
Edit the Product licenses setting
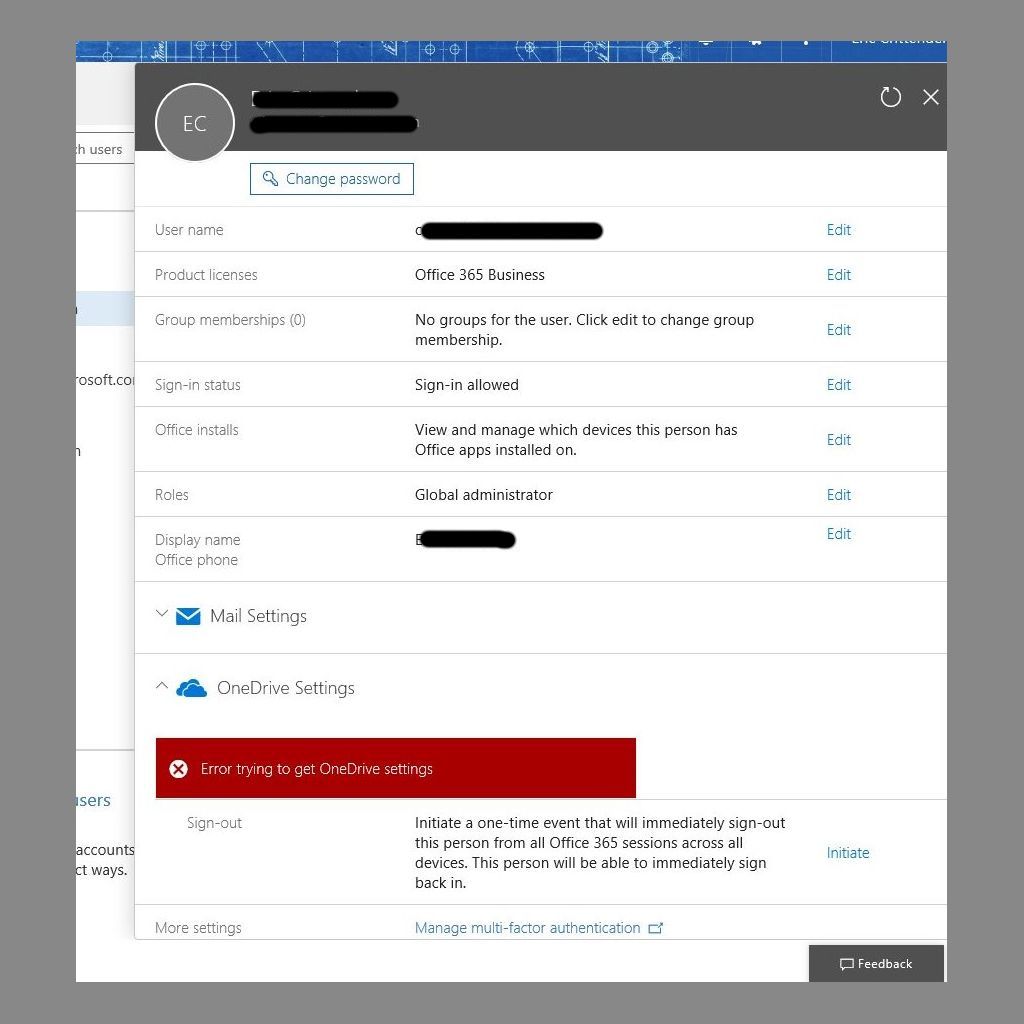(838, 274)
